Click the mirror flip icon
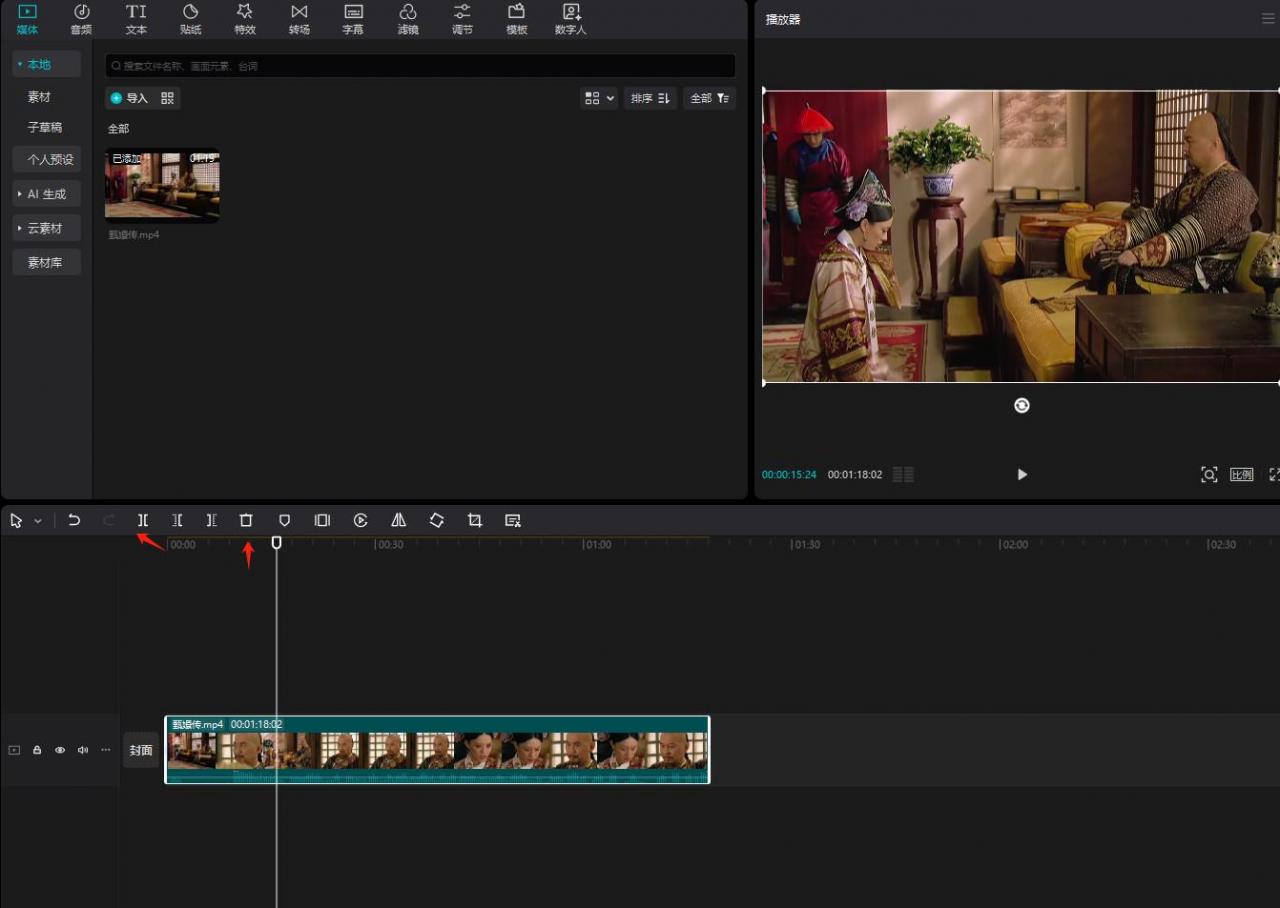This screenshot has height=908, width=1280. [x=399, y=520]
